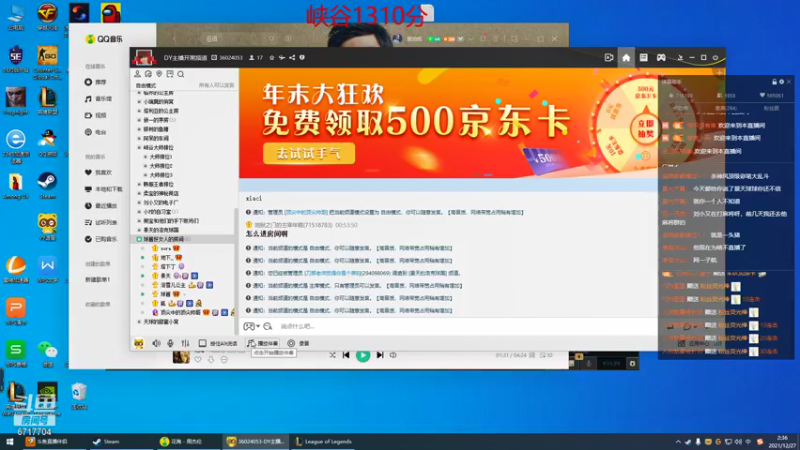
Task: Expand the 天秤的甜蜜小窝 channel
Action: click(139, 322)
